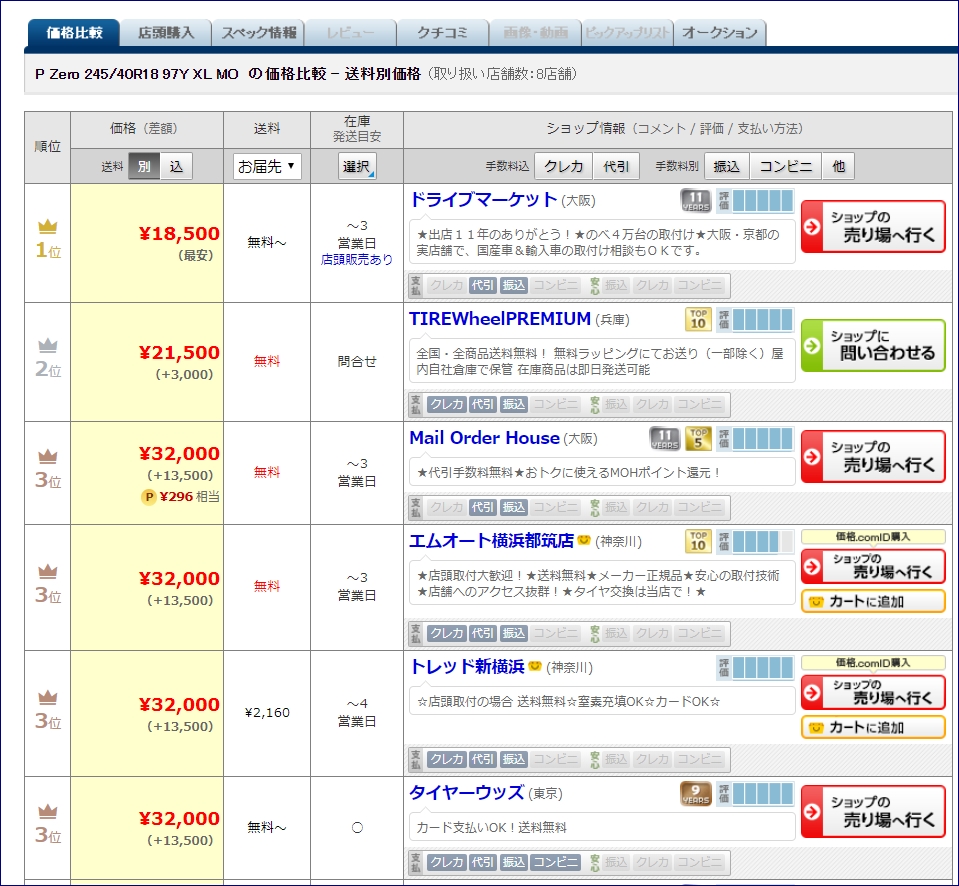The height and width of the screenshot is (886, 959).
Task: Click the rating bar for ドライブマーケット
Action: pos(755,201)
